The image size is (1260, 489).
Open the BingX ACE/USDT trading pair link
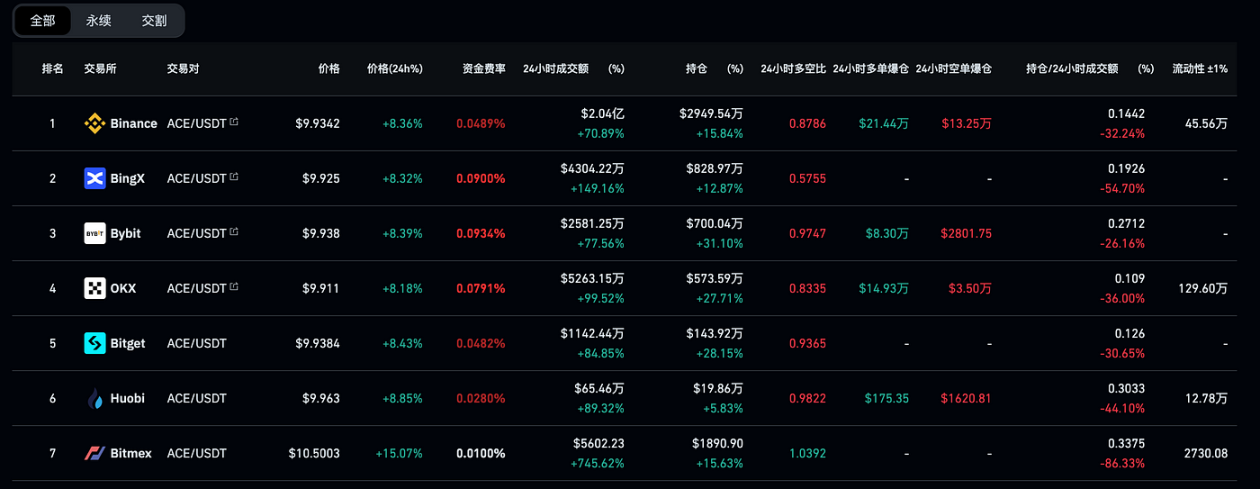197,179
